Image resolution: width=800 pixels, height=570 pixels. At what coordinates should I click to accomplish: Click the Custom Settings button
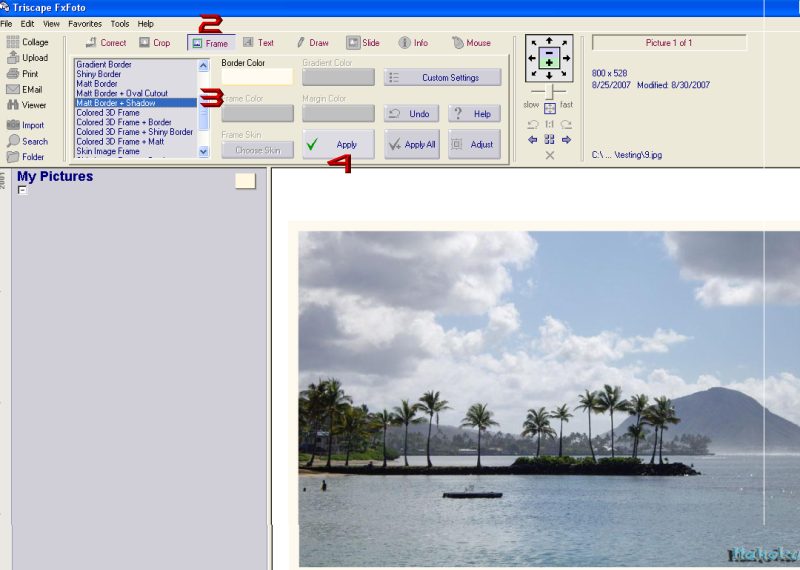pyautogui.click(x=442, y=77)
